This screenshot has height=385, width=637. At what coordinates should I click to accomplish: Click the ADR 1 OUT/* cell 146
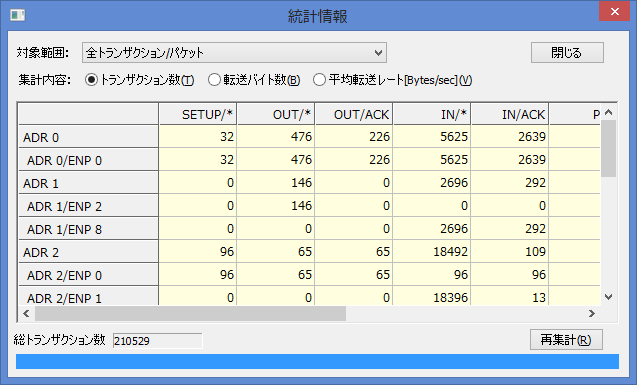276,182
